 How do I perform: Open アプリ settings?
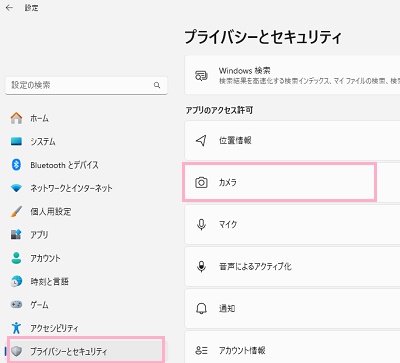click(x=86, y=235)
